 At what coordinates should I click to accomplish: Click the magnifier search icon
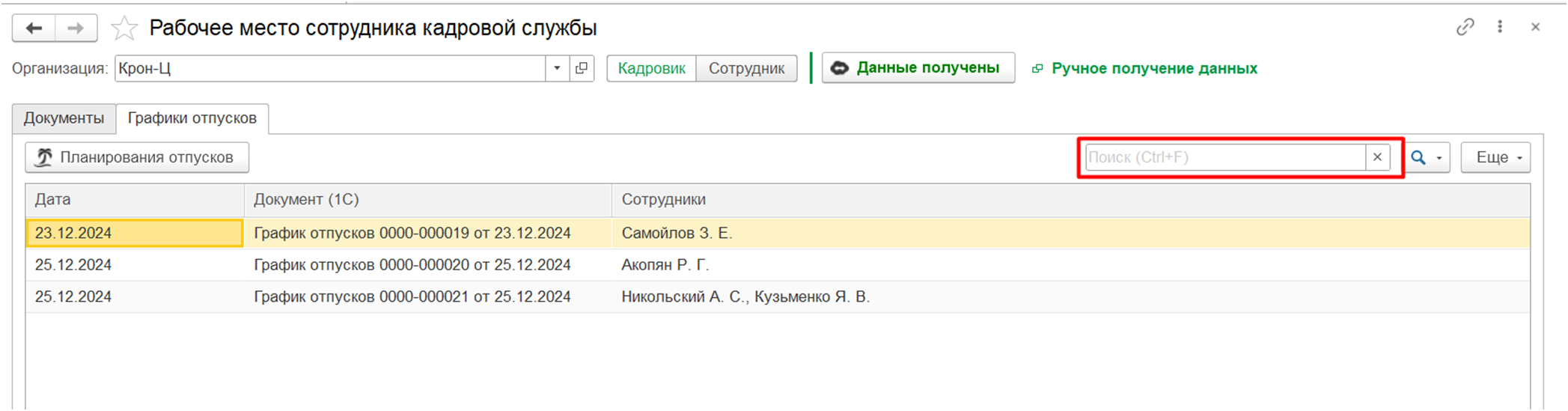1418,157
